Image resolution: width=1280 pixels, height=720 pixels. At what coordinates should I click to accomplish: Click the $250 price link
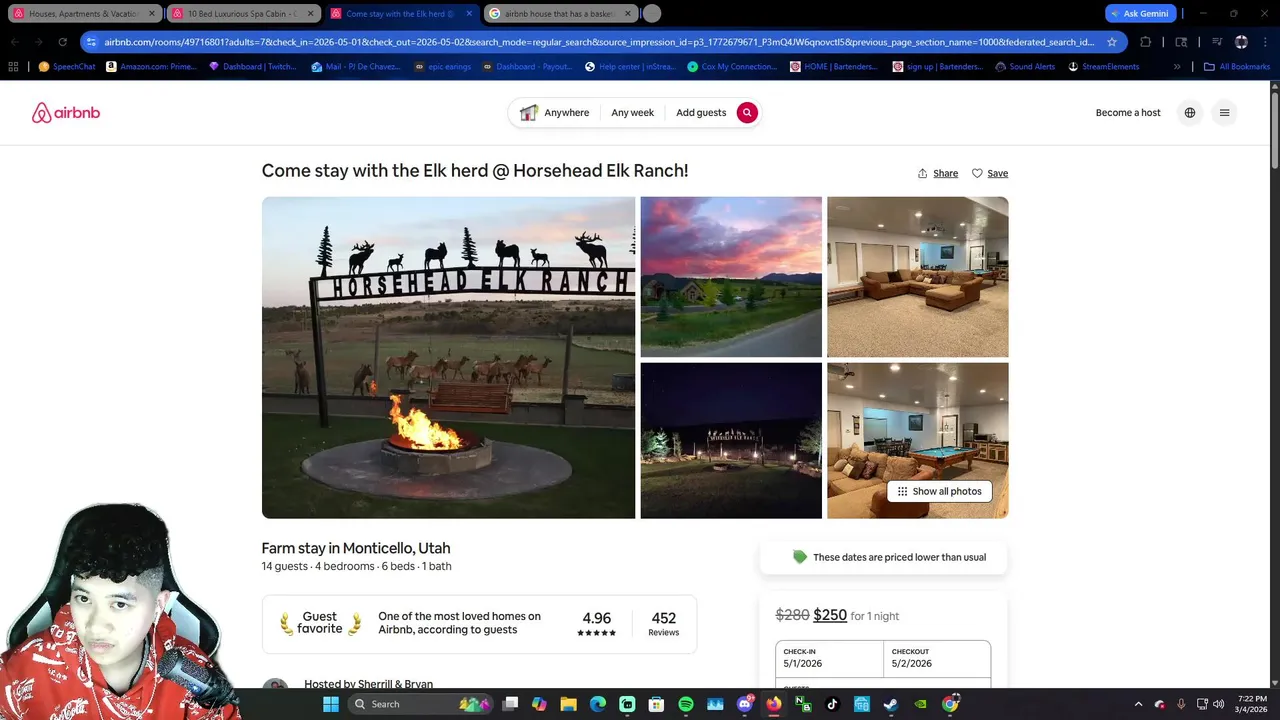(830, 615)
